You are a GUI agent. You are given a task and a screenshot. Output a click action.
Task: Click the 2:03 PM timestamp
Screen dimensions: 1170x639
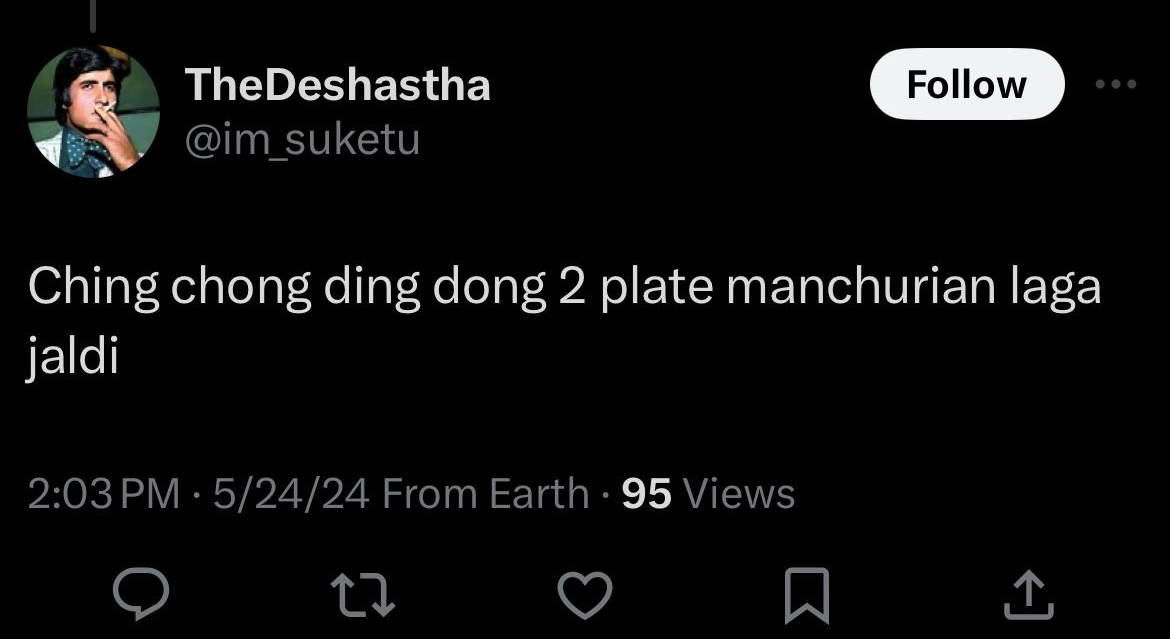pyautogui.click(x=104, y=493)
